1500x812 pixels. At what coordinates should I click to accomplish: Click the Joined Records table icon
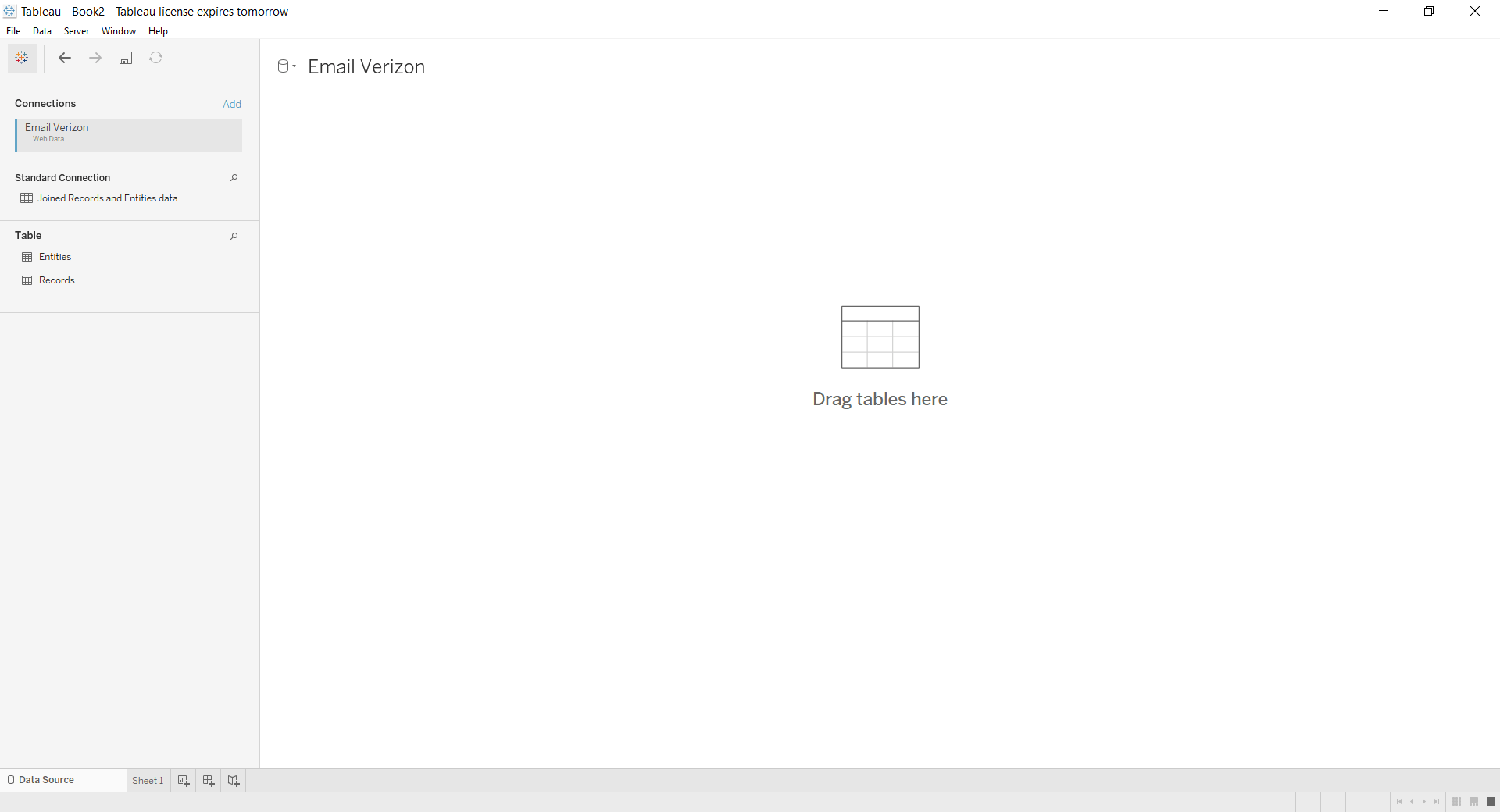[x=27, y=198]
